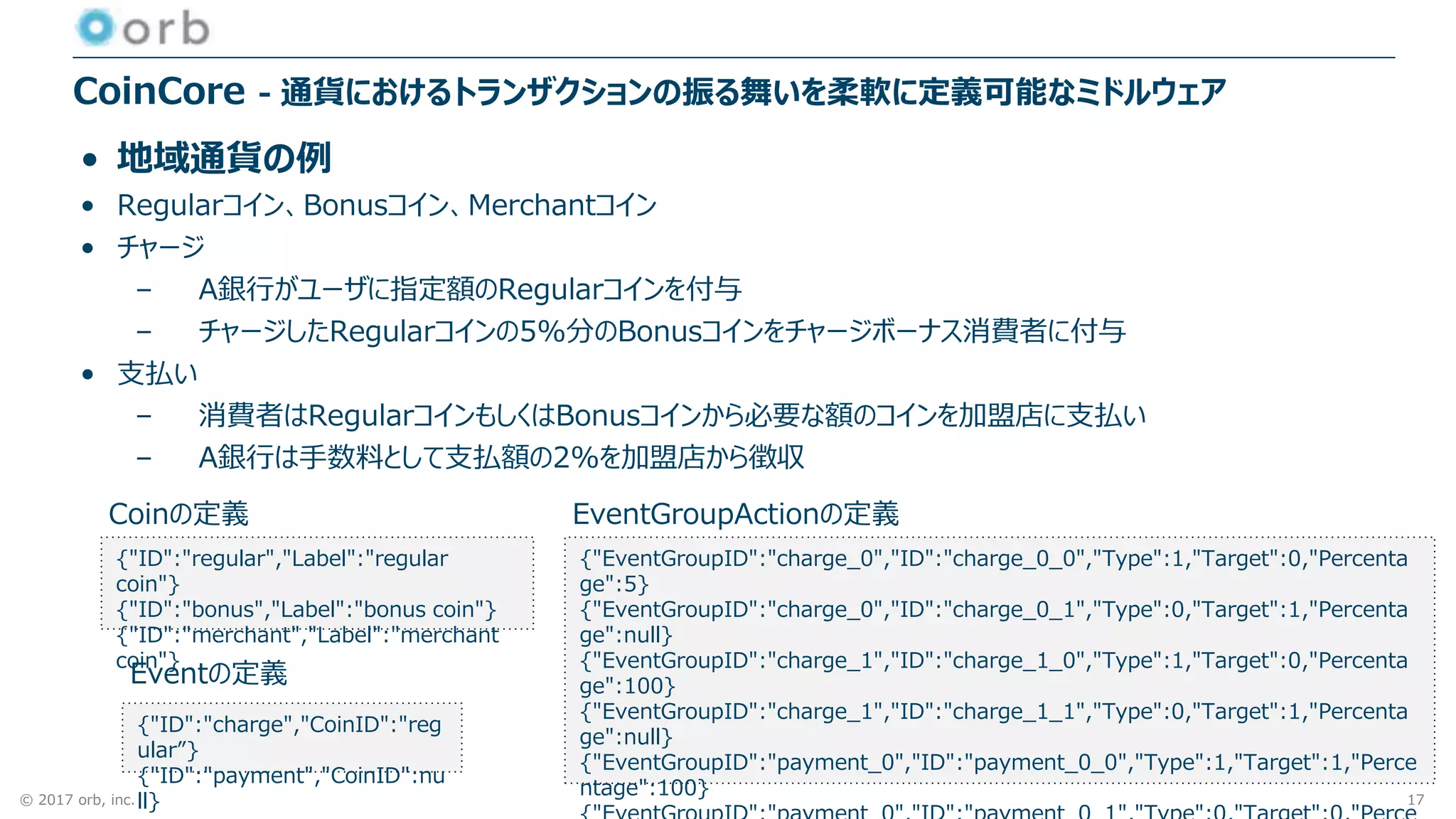Screen dimensions: 1456x819
Task: Click the line A銀行がユーザに指定額のRegularコインを付与
Action: (470, 289)
